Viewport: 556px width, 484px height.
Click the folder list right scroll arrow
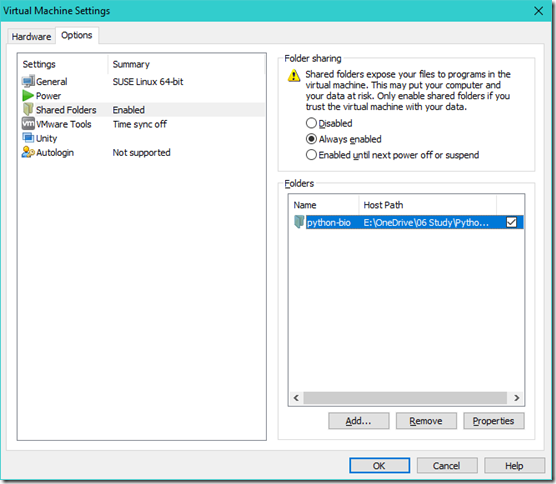coord(517,398)
